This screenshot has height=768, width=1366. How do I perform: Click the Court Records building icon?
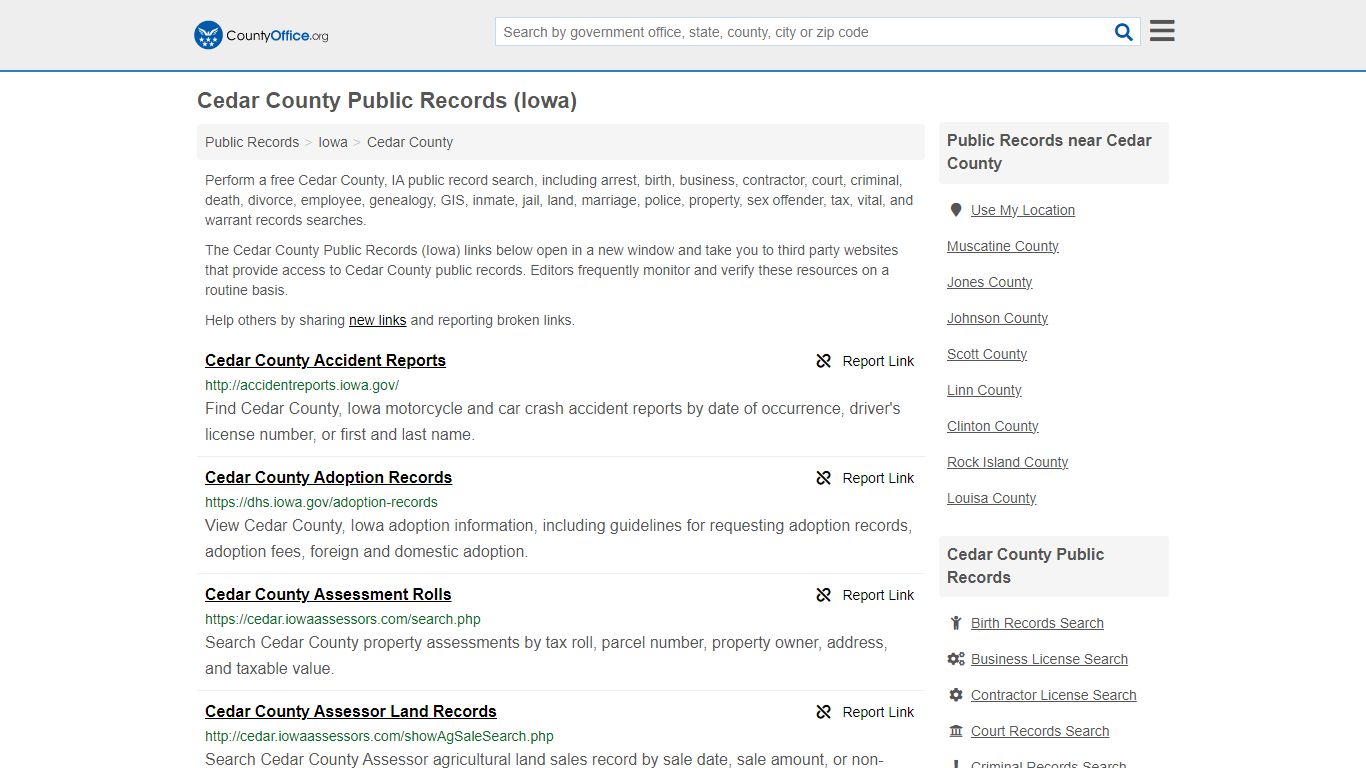[956, 731]
